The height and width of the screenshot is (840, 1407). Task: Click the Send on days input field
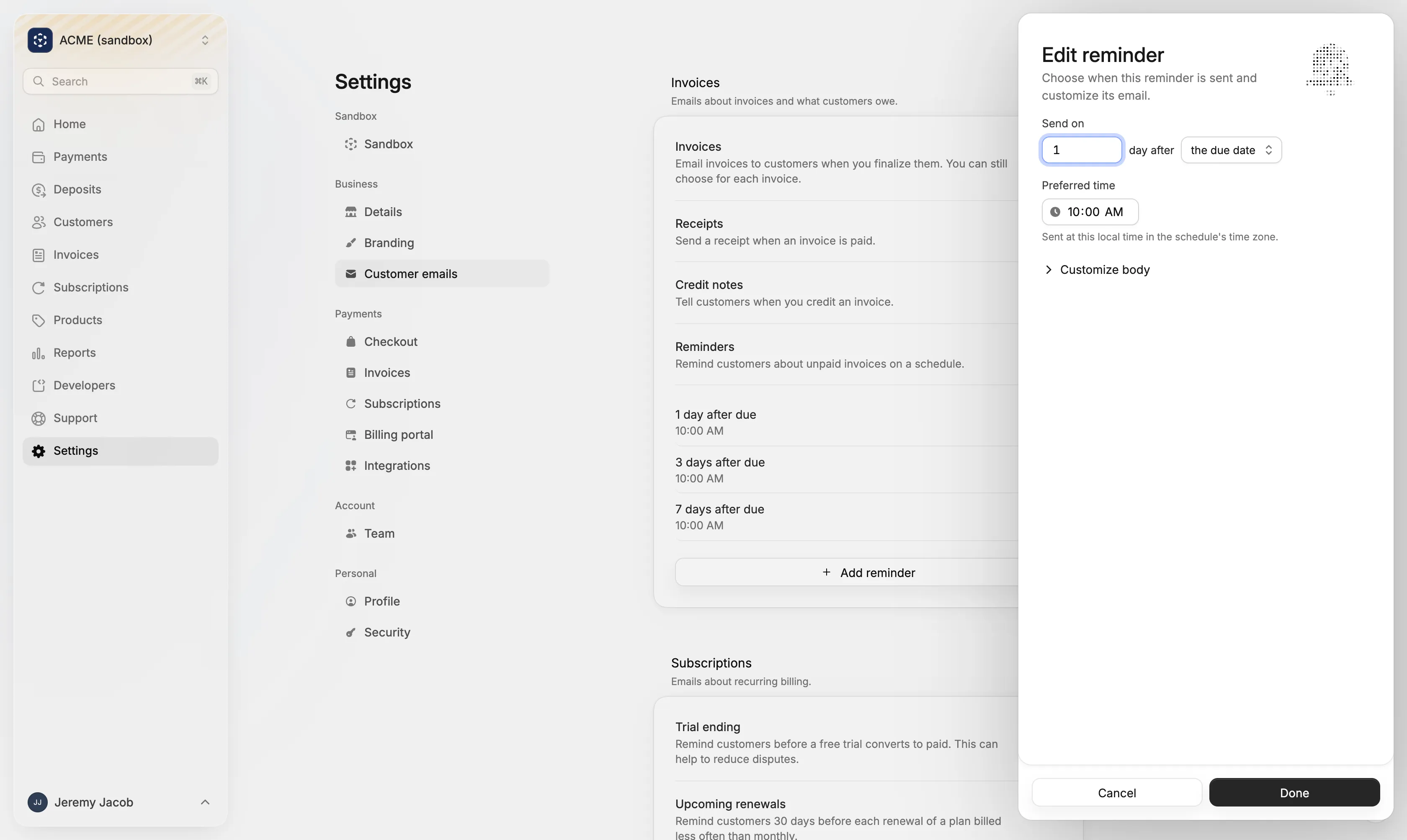pos(1081,150)
